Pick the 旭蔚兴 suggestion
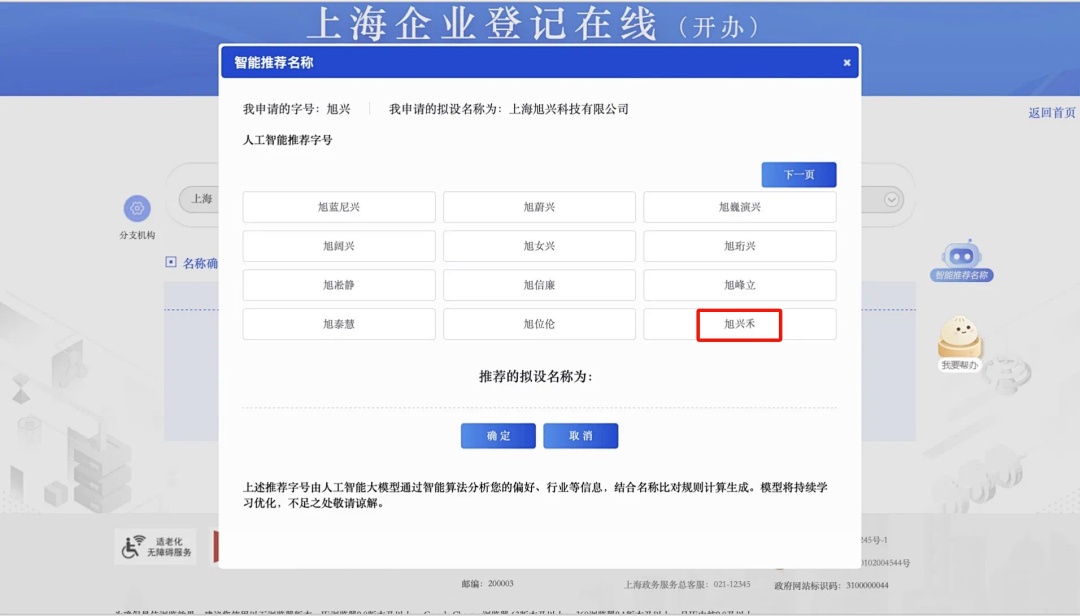The height and width of the screenshot is (616, 1080). point(539,207)
